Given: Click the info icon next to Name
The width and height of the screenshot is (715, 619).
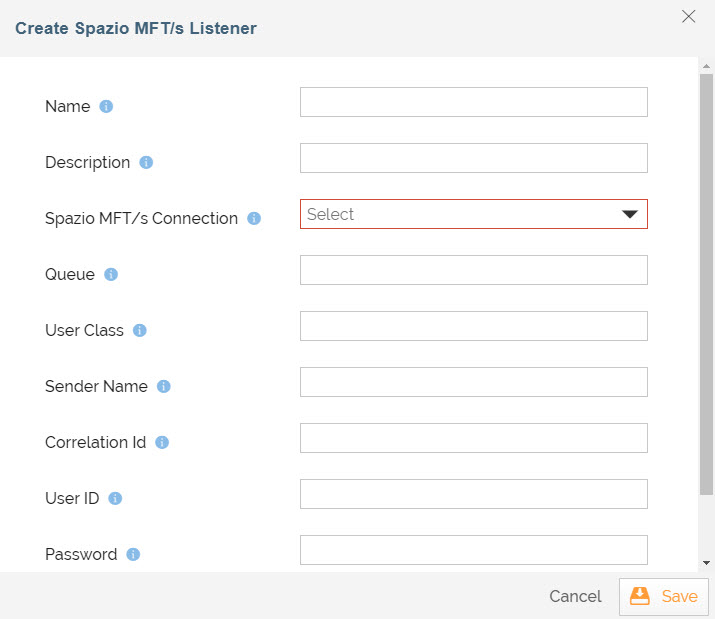Looking at the screenshot, I should [106, 106].
